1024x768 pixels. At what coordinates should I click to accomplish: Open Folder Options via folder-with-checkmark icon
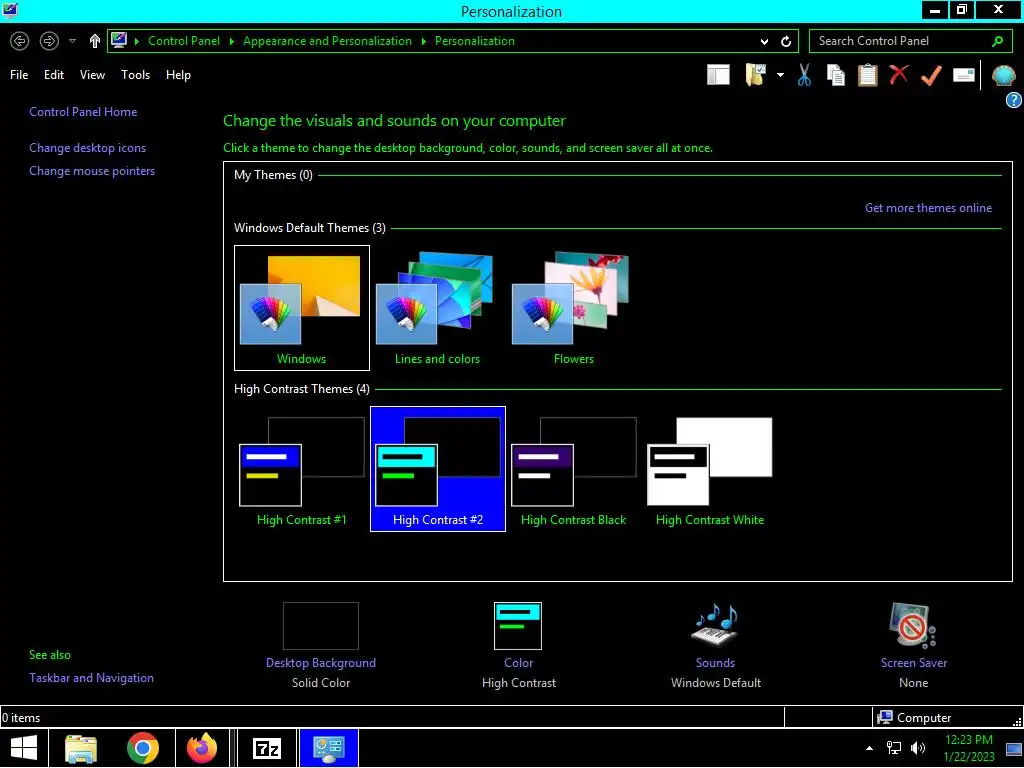756,75
